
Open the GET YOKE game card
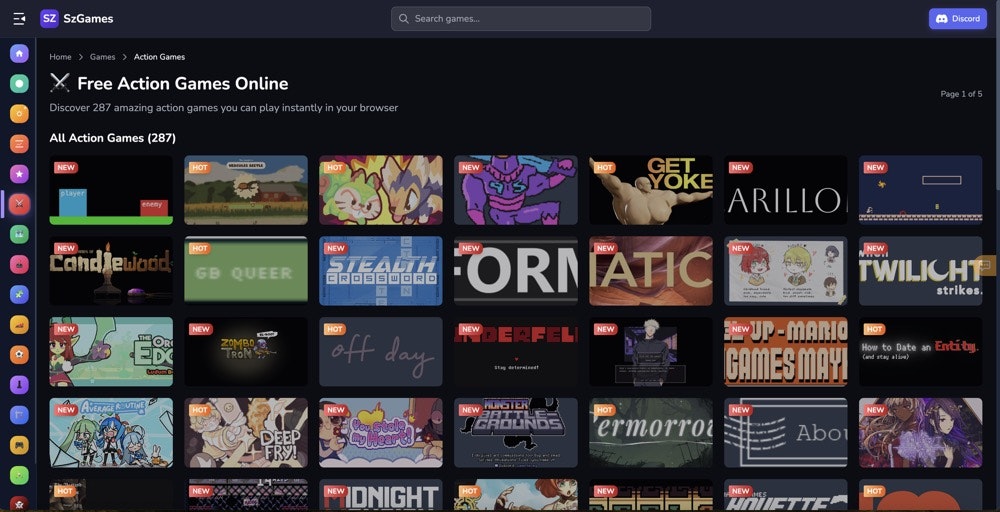[651, 190]
